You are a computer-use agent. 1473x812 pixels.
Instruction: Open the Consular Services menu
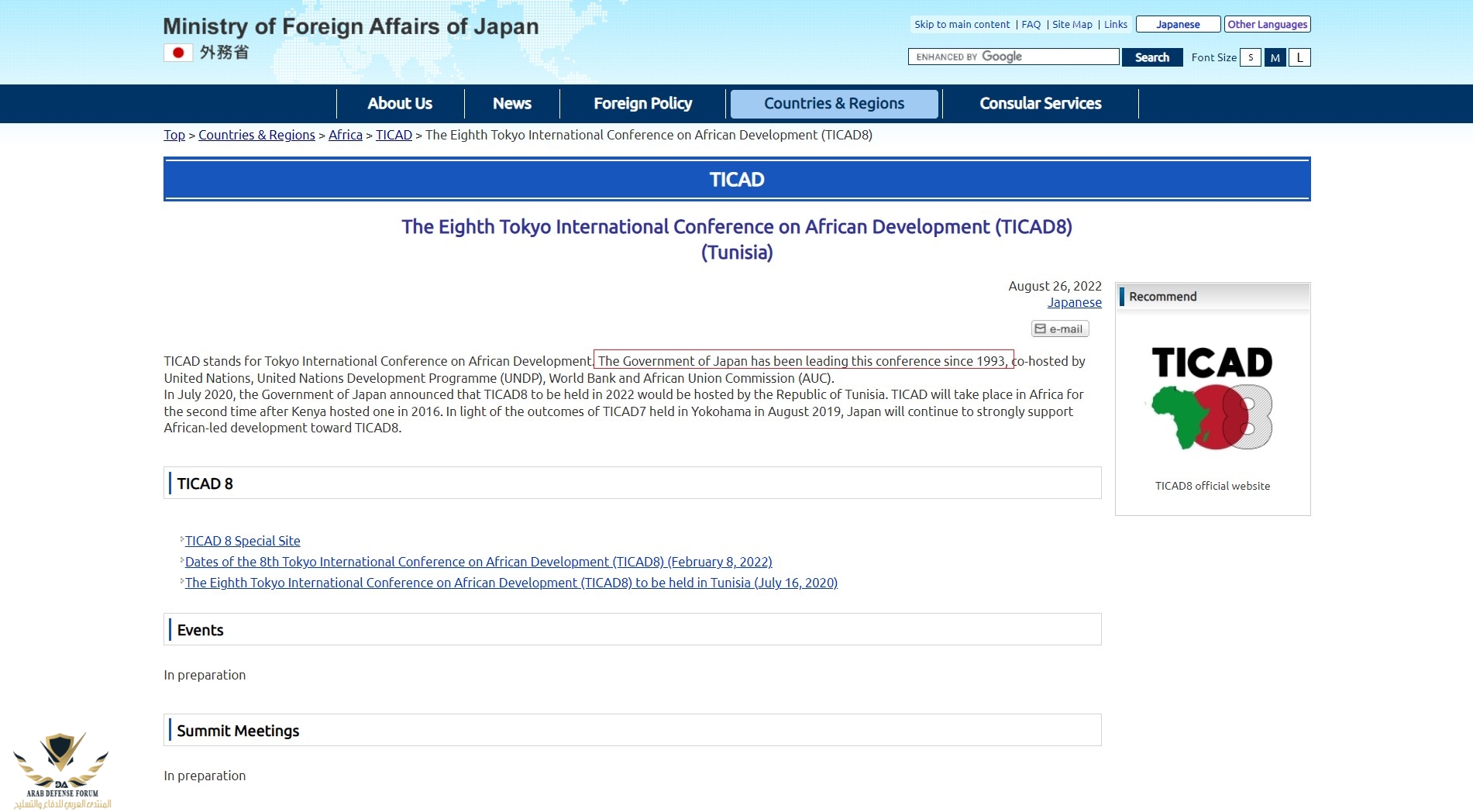point(1040,104)
